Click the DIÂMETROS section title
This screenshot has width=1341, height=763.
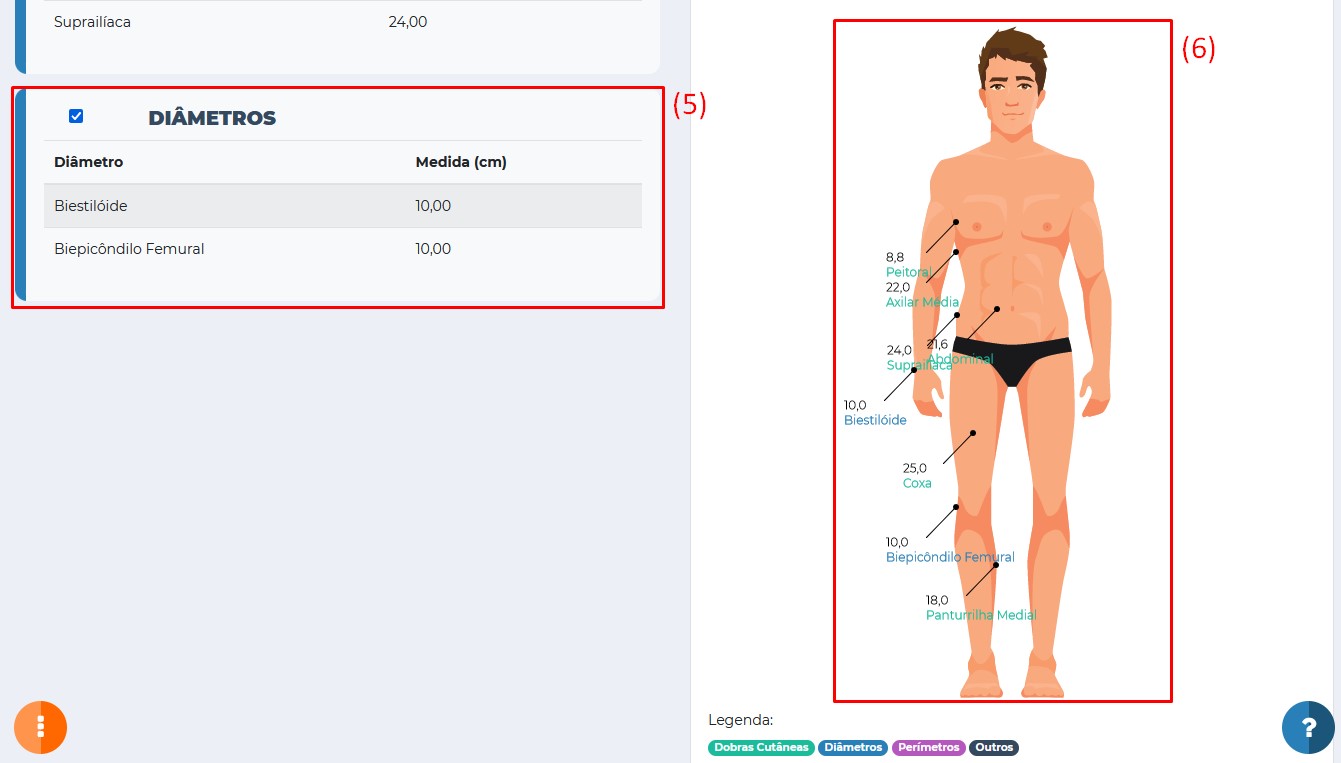coord(212,118)
